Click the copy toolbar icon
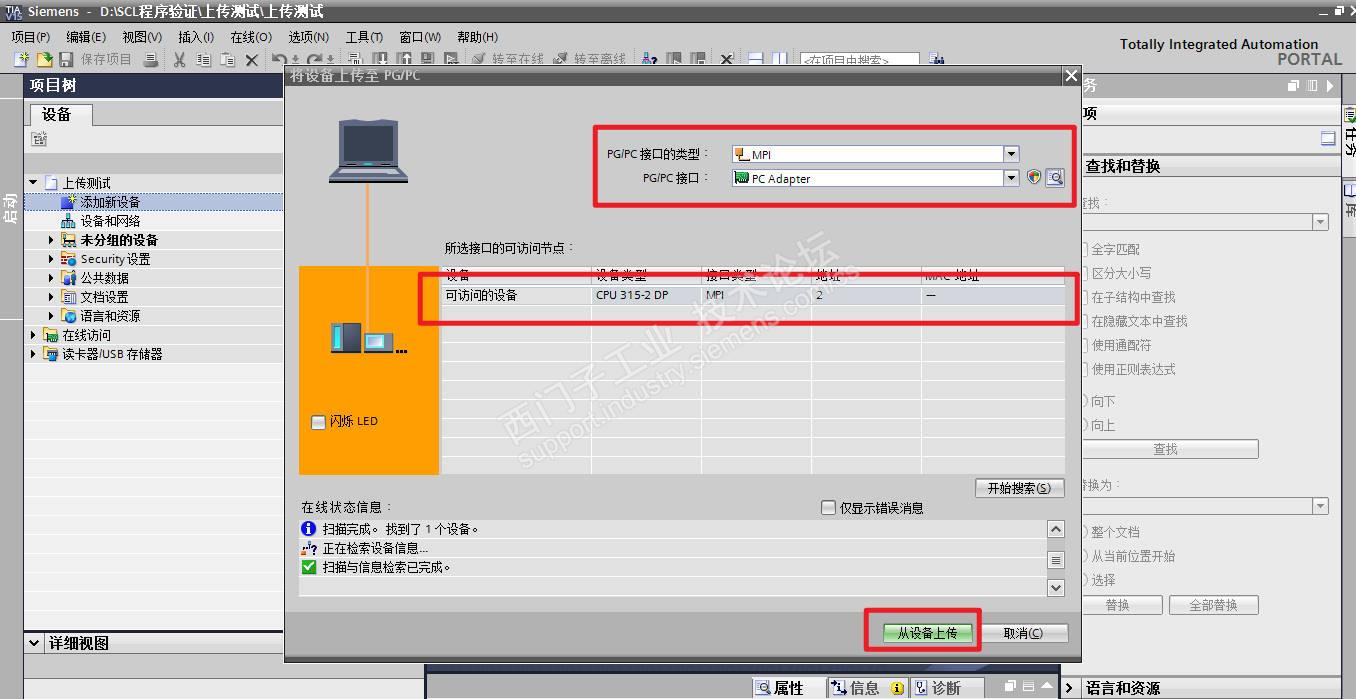The width and height of the screenshot is (1356, 699). 203,60
